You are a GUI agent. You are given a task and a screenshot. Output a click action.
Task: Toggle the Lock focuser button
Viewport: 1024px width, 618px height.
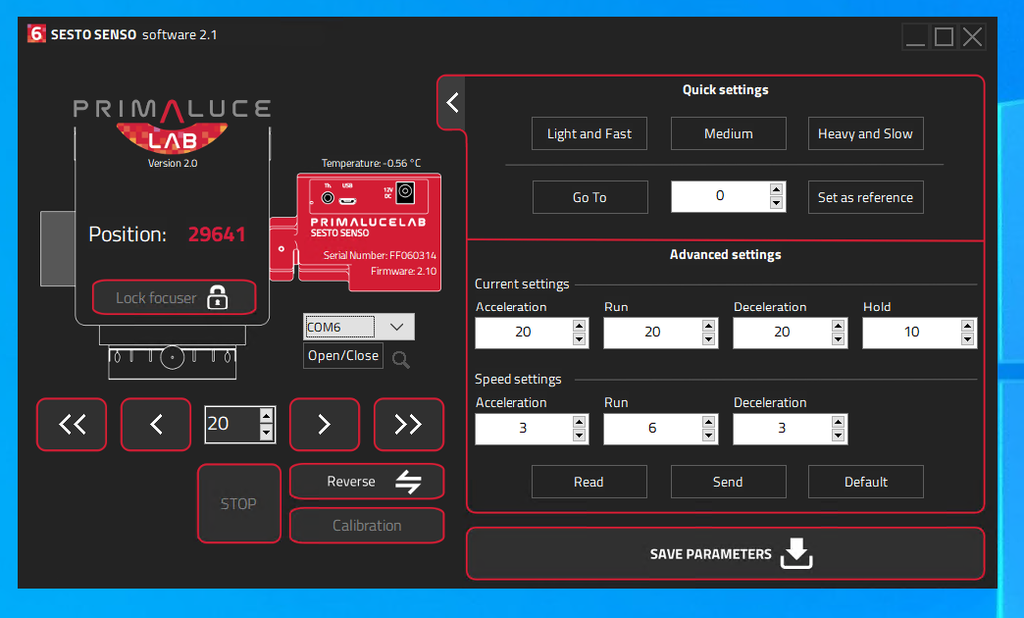tap(174, 298)
